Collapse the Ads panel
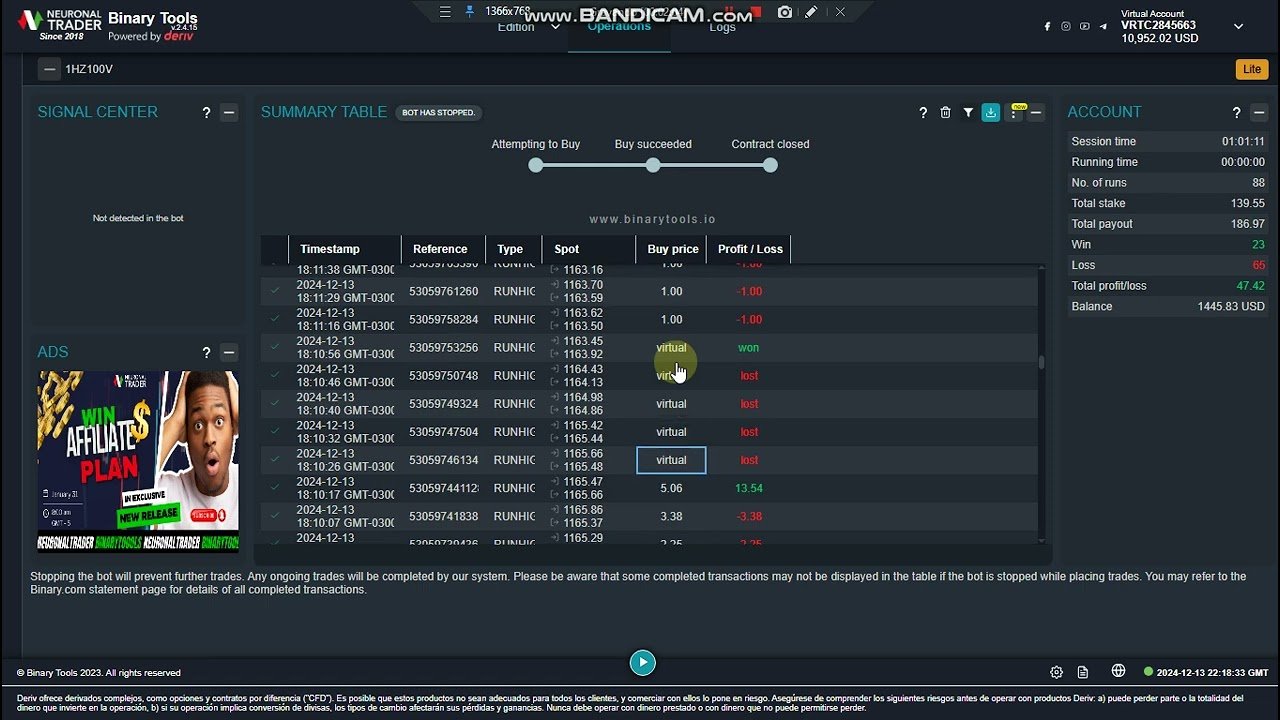This screenshot has height=720, width=1280. tap(229, 352)
